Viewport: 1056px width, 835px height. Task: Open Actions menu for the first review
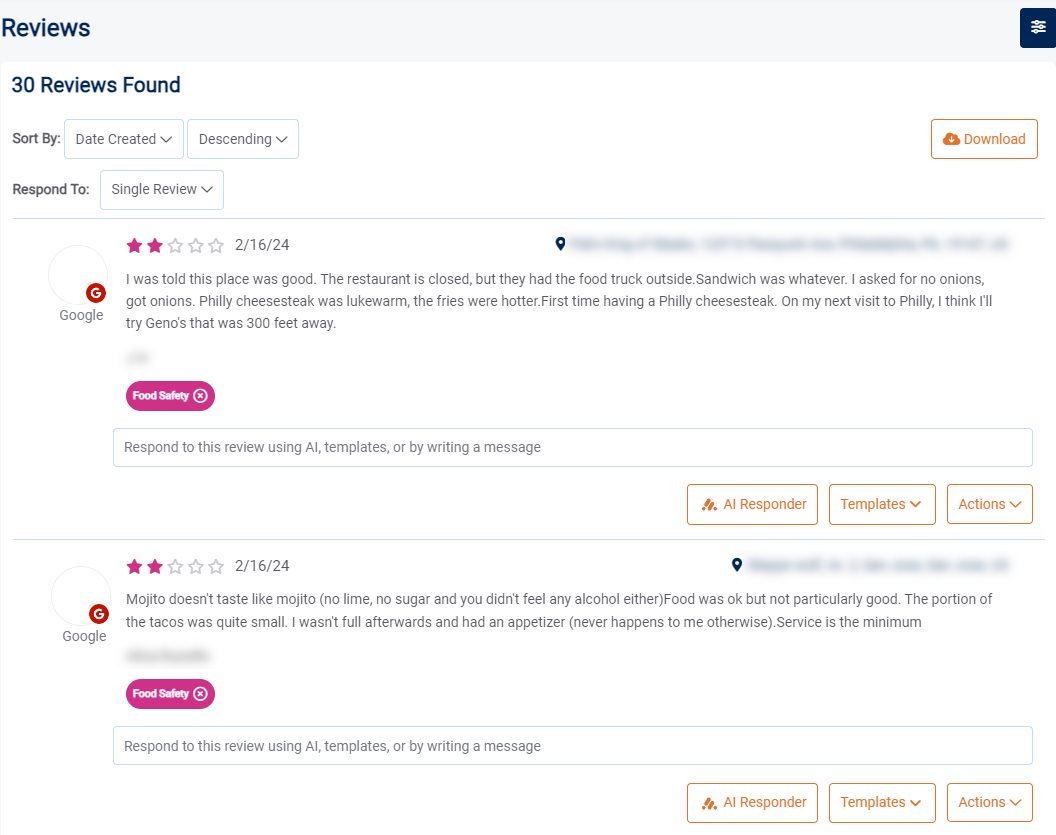point(989,504)
